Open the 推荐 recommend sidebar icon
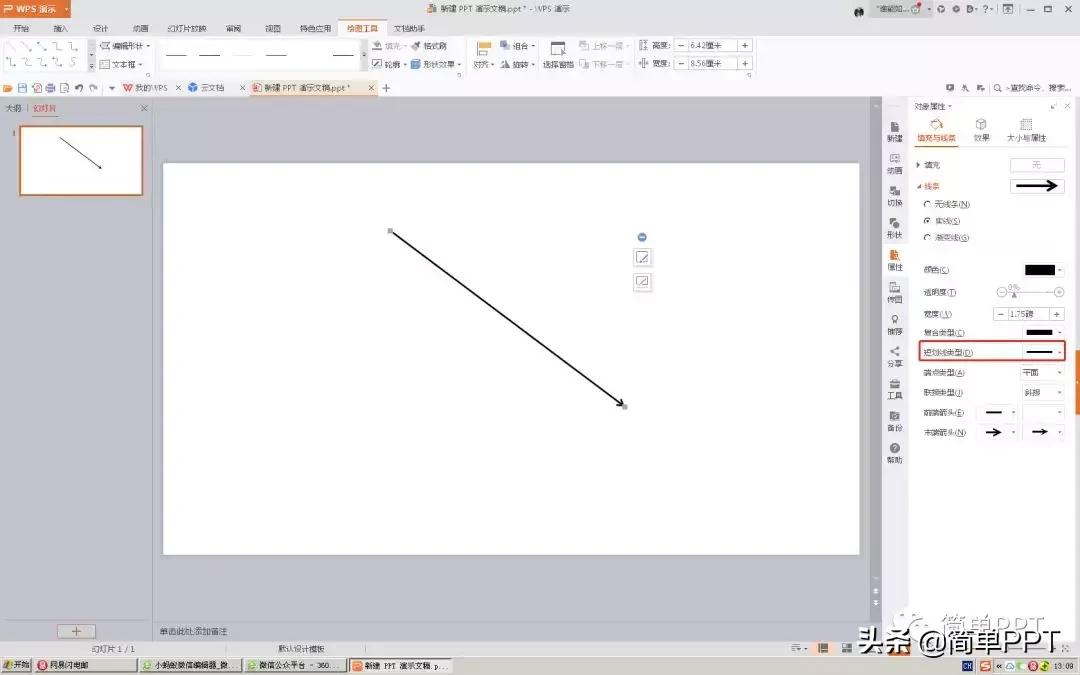 (x=894, y=324)
